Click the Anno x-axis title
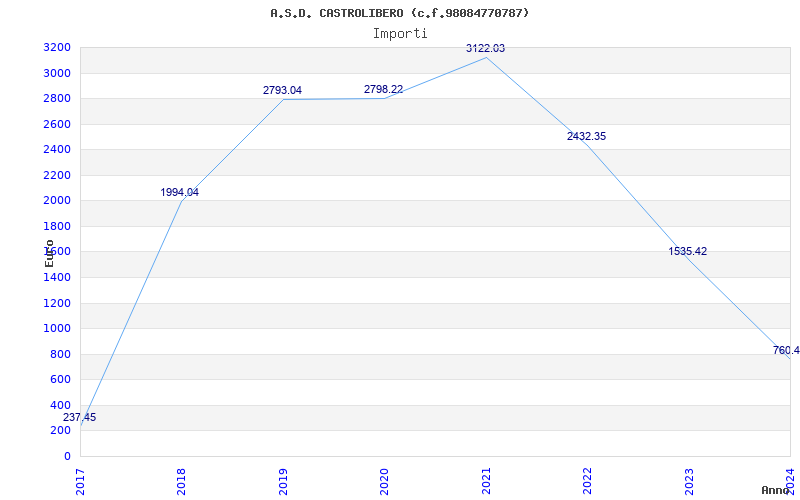 (775, 490)
